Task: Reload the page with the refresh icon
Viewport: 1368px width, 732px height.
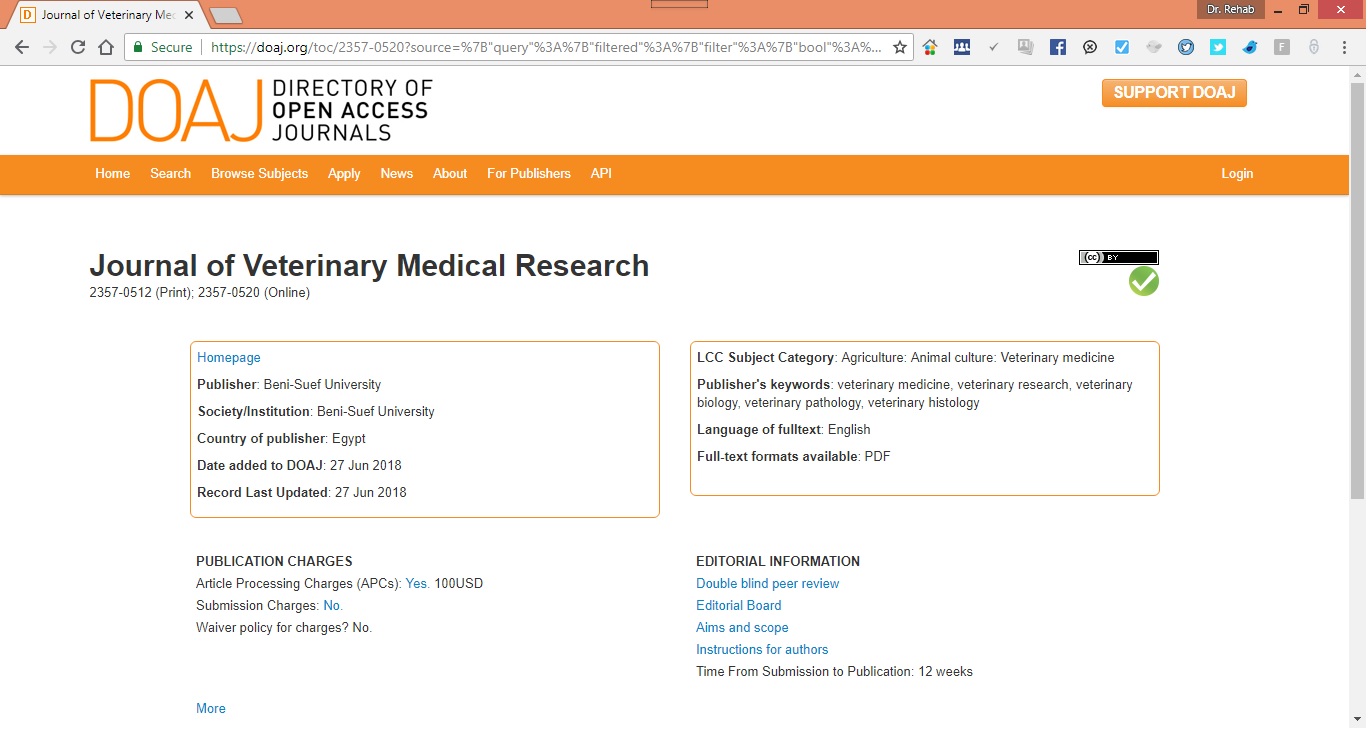Action: [x=78, y=47]
